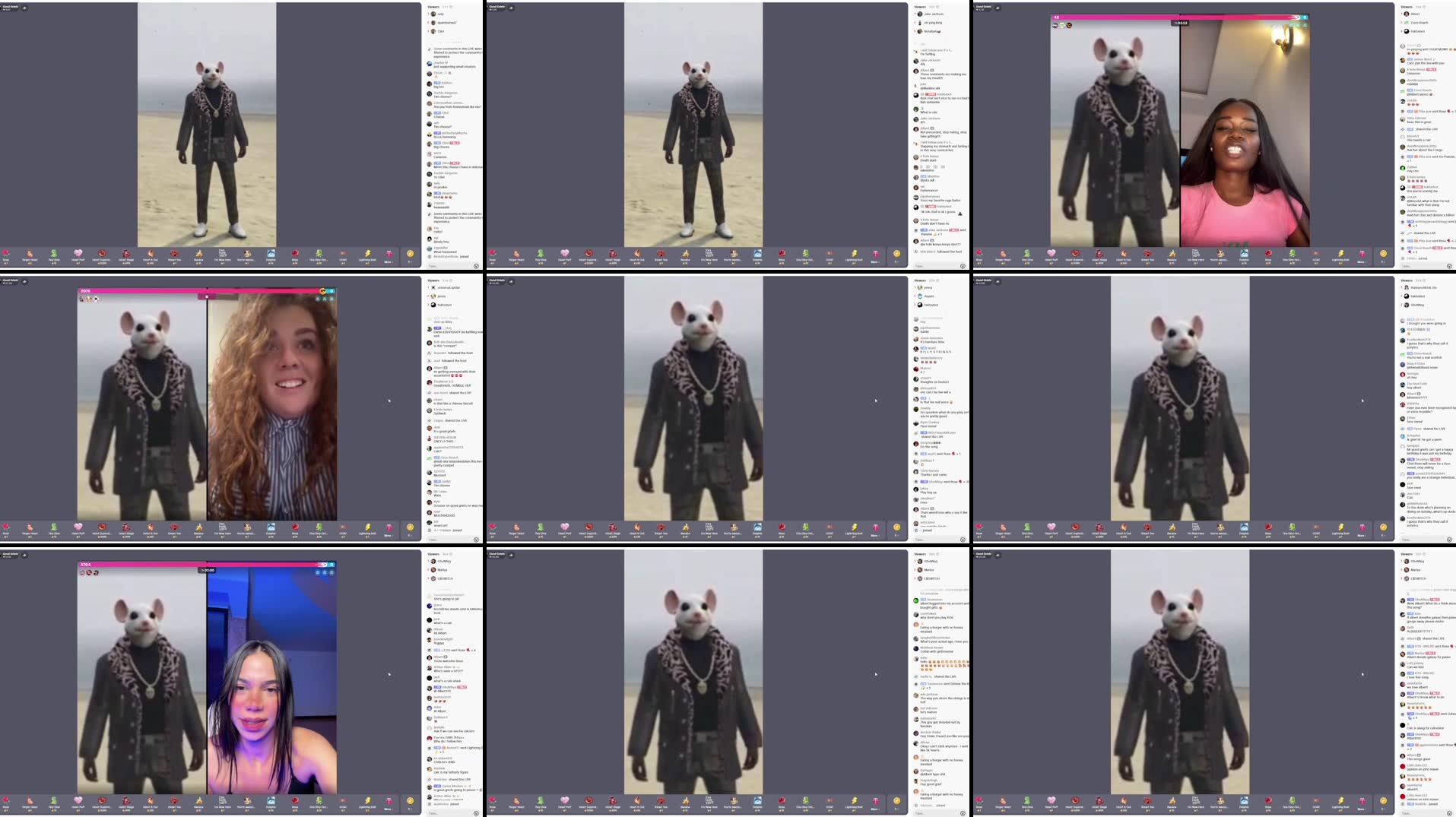
Task: Send Dolphin gift in the pink-shirt battle panel
Action: pos(1244,255)
